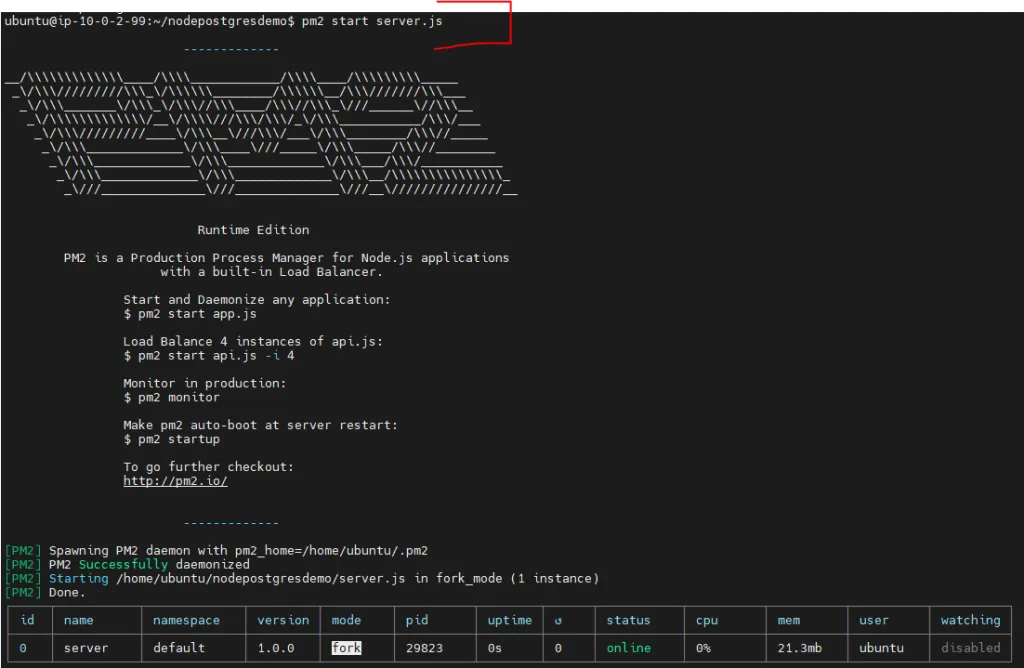This screenshot has height=668, width=1024.
Task: Click 'Load Balance 4 instances of api.js:' text
Action: click(x=253, y=342)
